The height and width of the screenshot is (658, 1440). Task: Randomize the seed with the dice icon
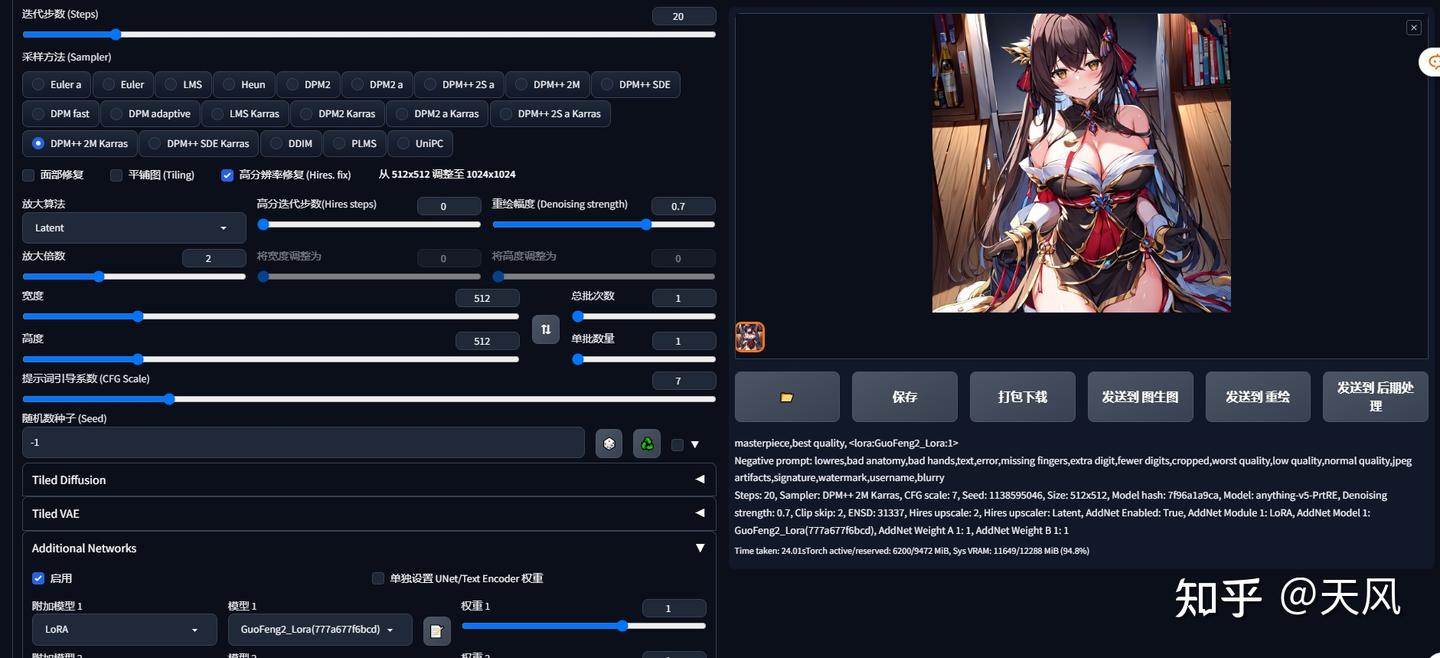point(609,443)
